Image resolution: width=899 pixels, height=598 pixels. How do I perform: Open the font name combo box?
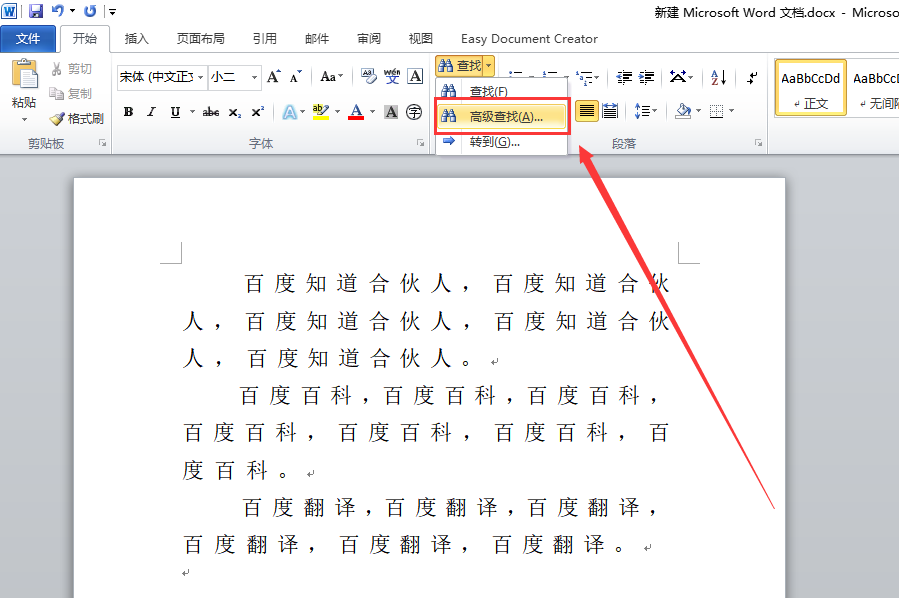pos(162,77)
